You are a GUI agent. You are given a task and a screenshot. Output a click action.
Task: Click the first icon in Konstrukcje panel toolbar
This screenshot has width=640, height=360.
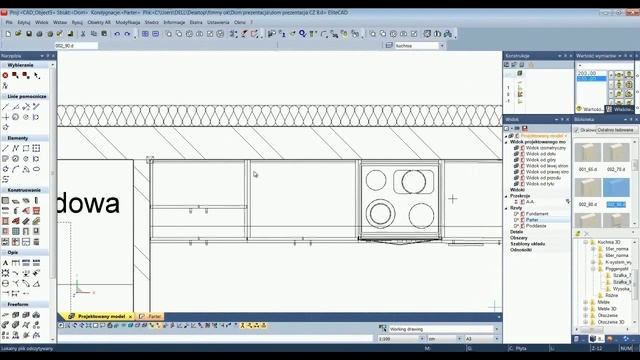[507, 64]
